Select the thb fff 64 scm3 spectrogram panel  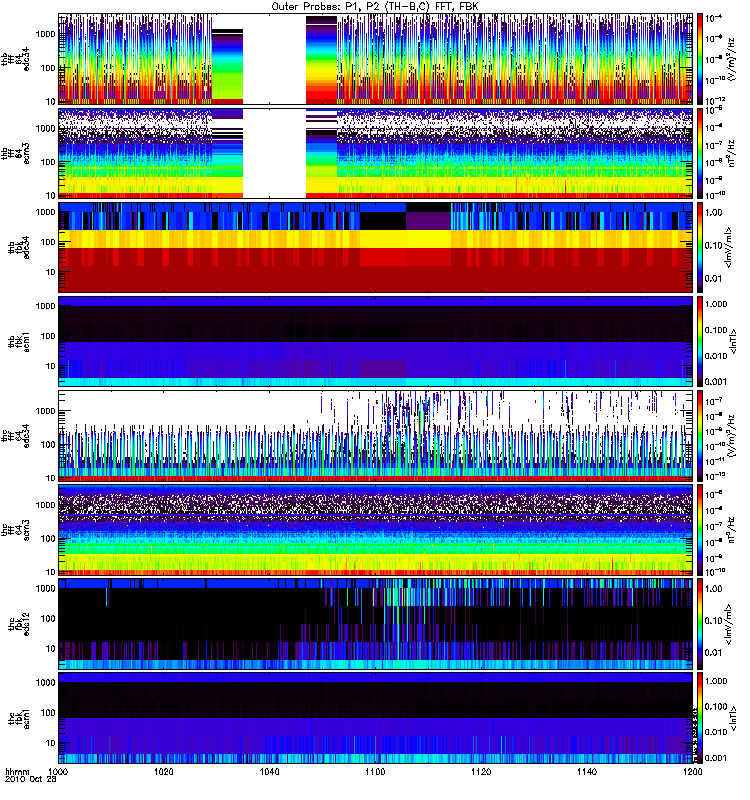376,153
